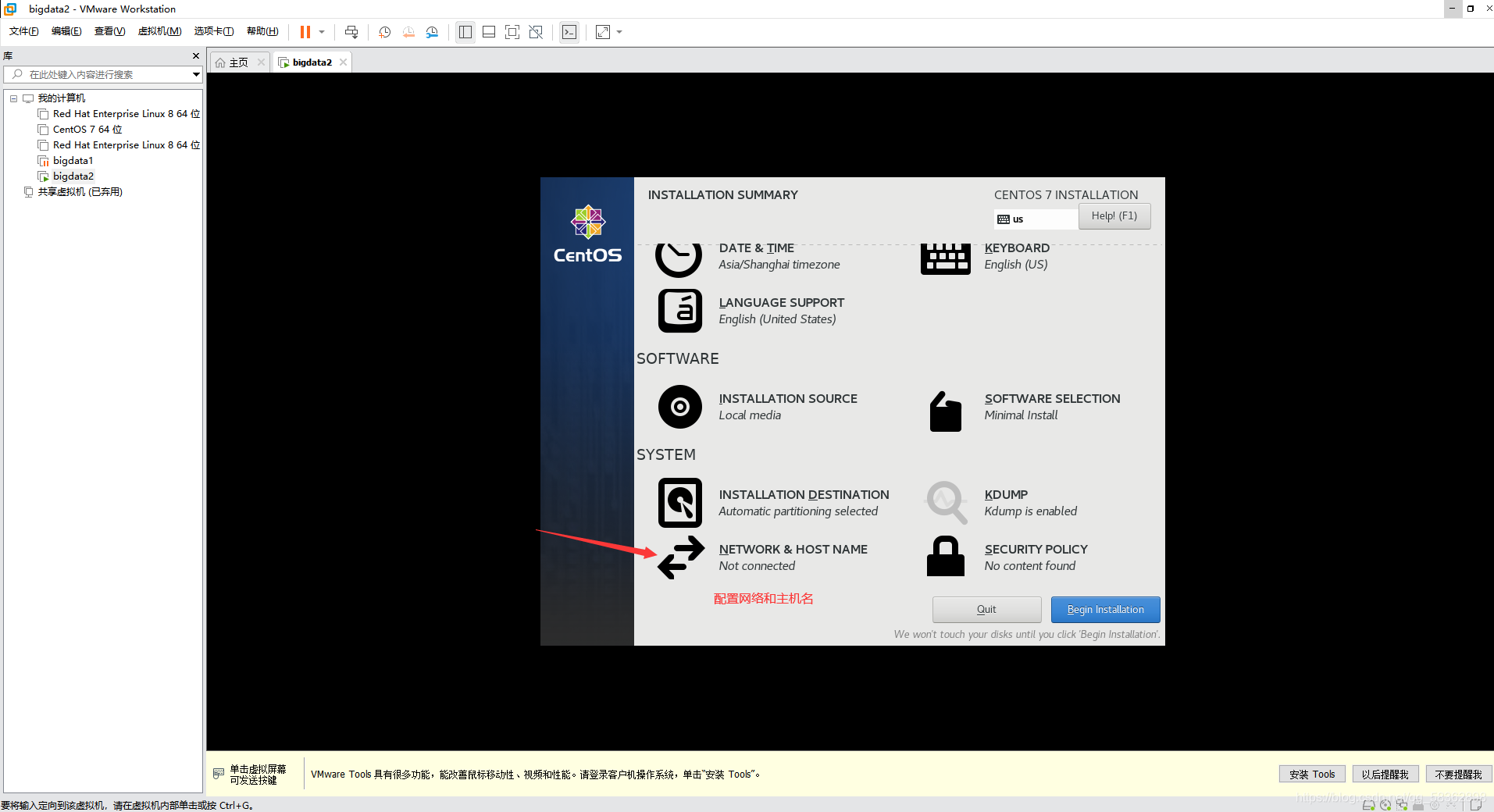The width and height of the screenshot is (1494, 812).
Task: Collapse the 我的计算机 tree node
Action: coord(13,98)
